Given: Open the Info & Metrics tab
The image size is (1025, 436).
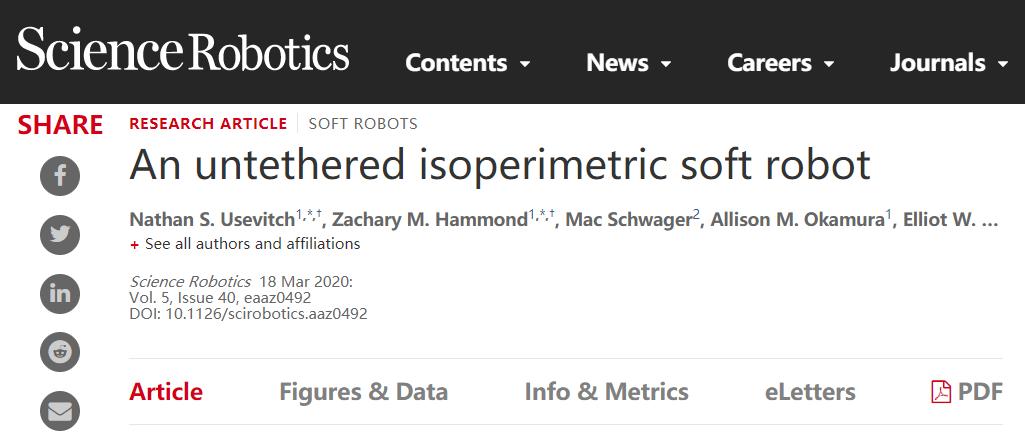Looking at the screenshot, I should point(606,391).
